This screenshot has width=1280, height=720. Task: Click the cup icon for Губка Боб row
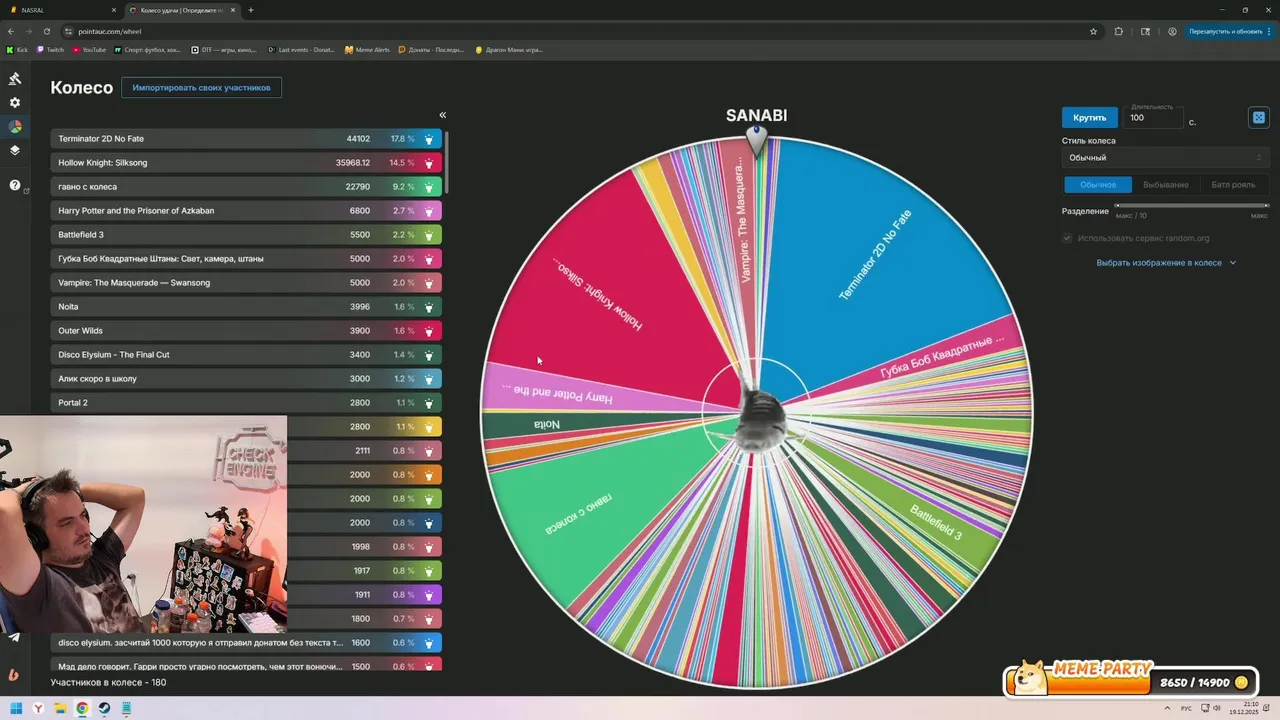429,259
